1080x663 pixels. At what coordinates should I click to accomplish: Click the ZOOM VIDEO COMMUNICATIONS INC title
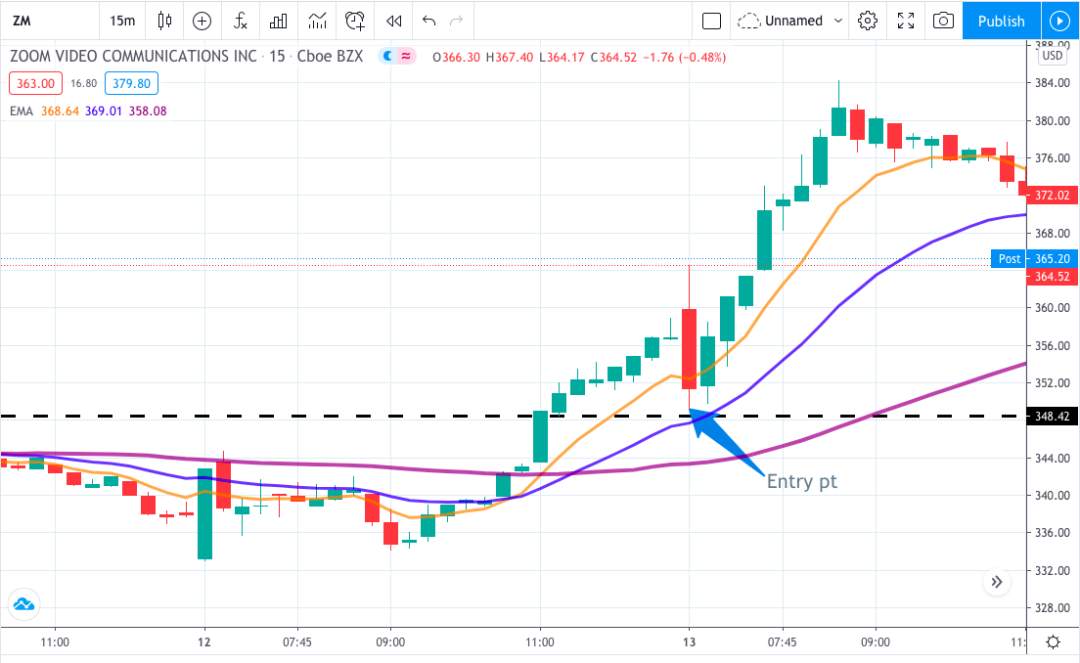coord(133,56)
